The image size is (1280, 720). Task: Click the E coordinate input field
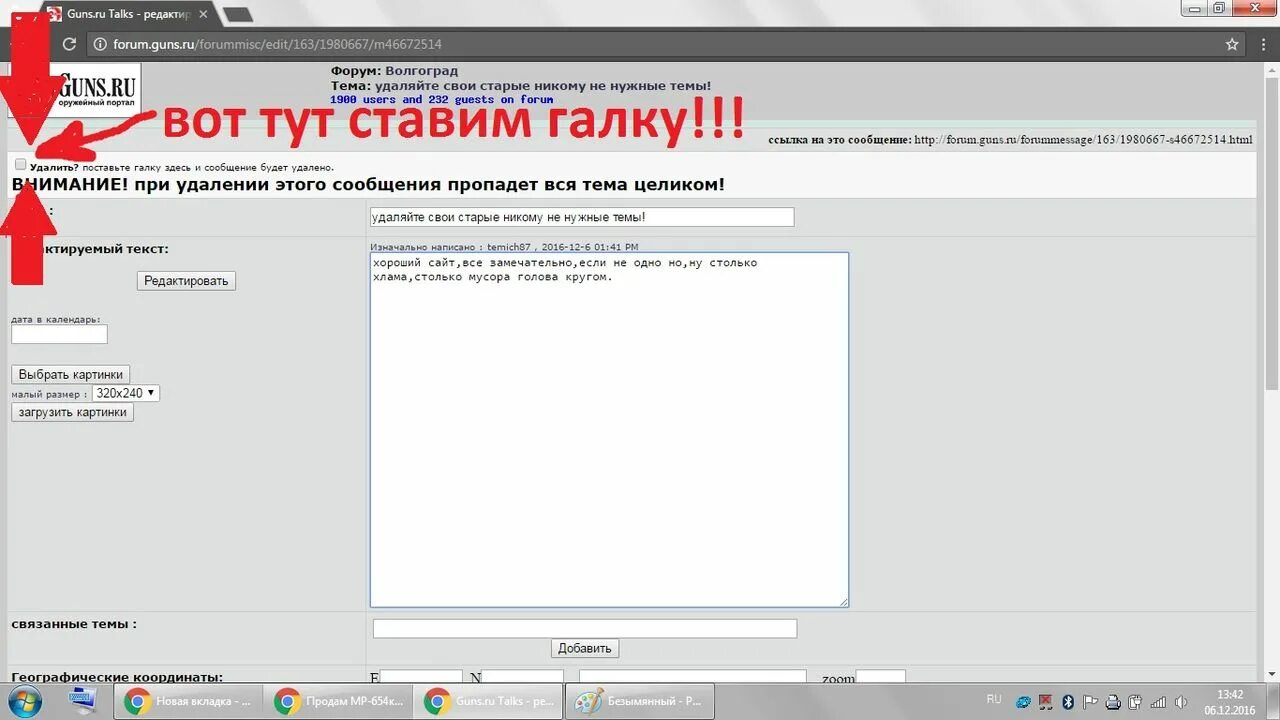(421, 678)
